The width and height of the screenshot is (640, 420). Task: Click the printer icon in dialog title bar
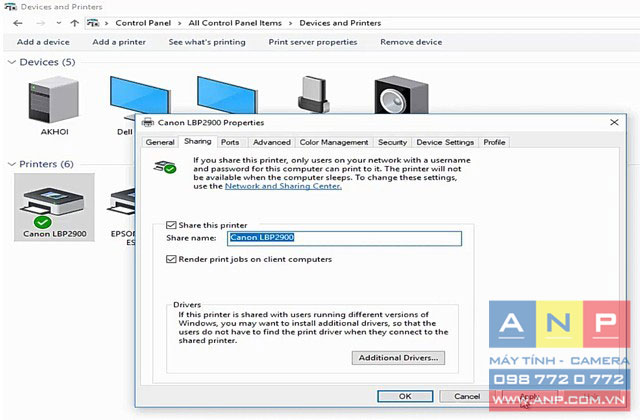coord(147,122)
